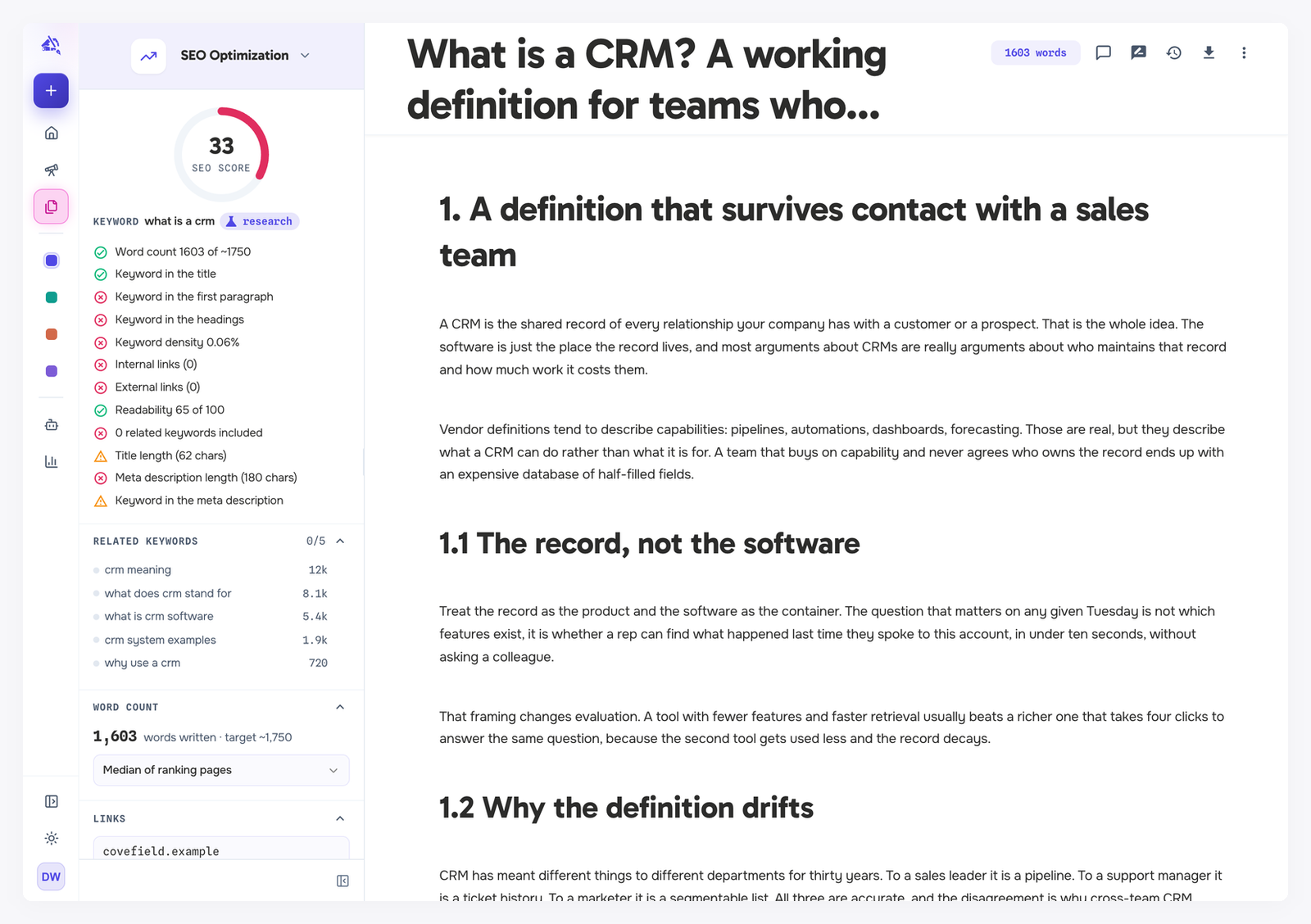Click the 'what is crm software' keyword

(x=159, y=616)
